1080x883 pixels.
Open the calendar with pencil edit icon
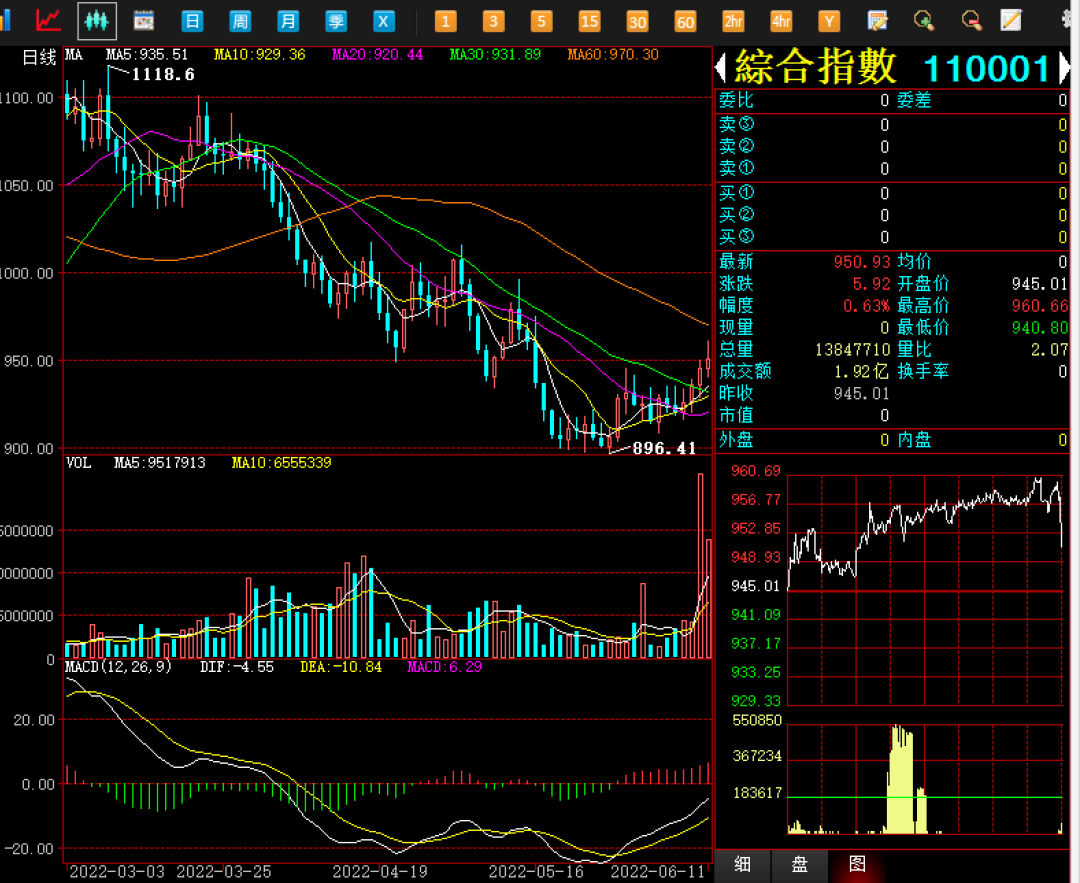point(877,21)
